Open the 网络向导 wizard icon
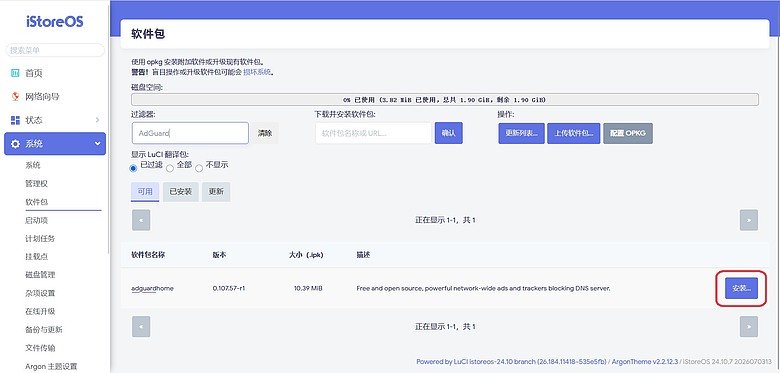This screenshot has width=780, height=373. 15,96
